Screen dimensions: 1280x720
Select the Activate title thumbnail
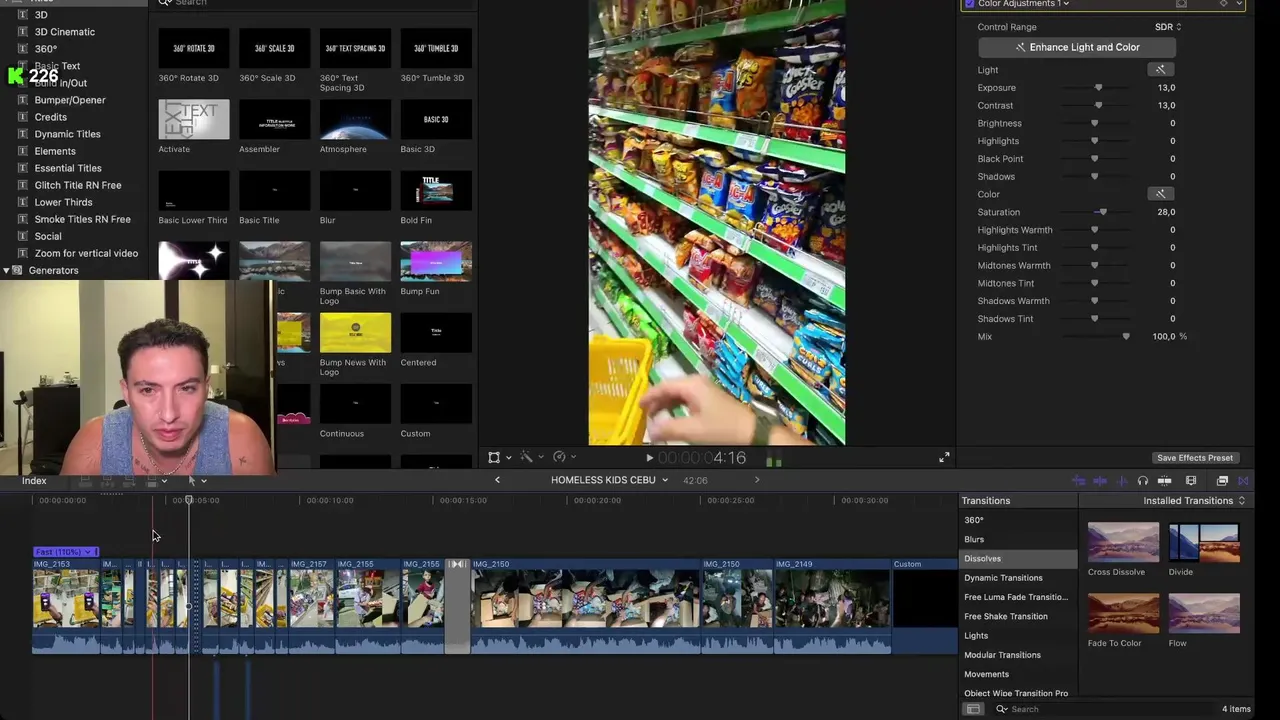tap(194, 119)
